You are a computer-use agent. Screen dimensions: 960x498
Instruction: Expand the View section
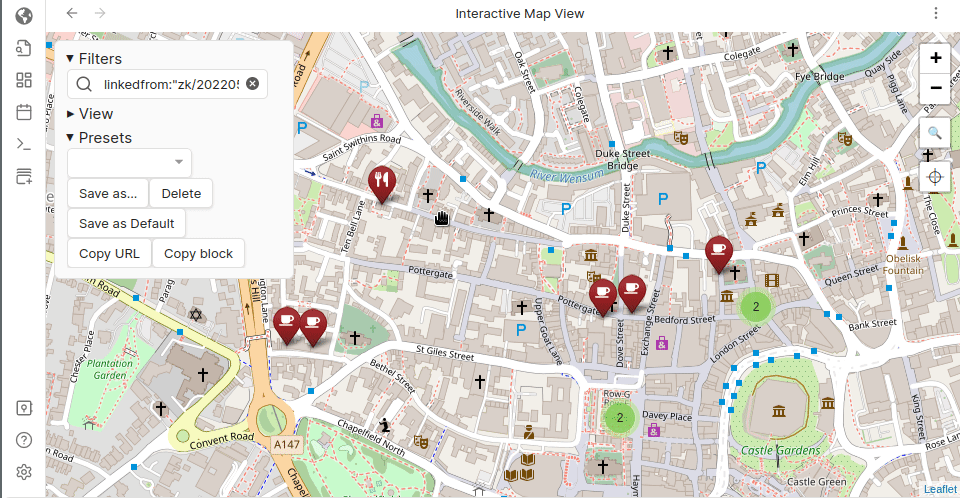point(70,114)
